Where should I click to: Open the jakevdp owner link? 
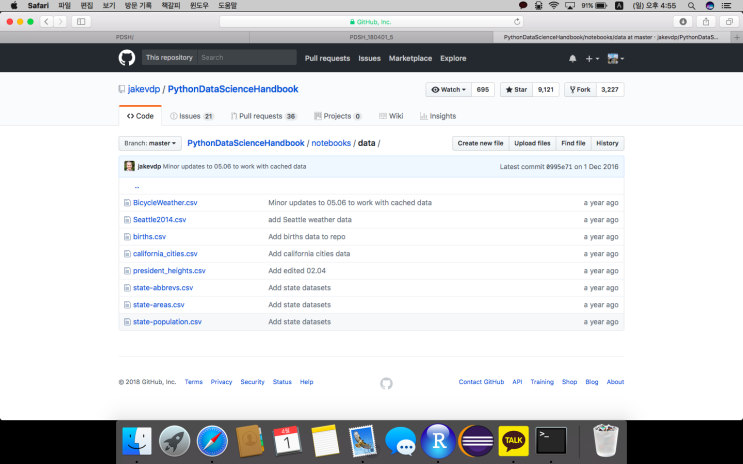click(x=144, y=89)
